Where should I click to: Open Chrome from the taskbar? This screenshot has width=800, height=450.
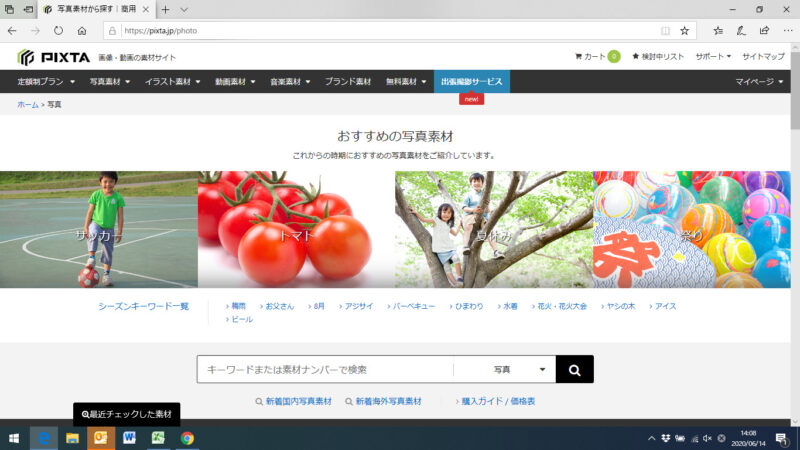pyautogui.click(x=187, y=438)
